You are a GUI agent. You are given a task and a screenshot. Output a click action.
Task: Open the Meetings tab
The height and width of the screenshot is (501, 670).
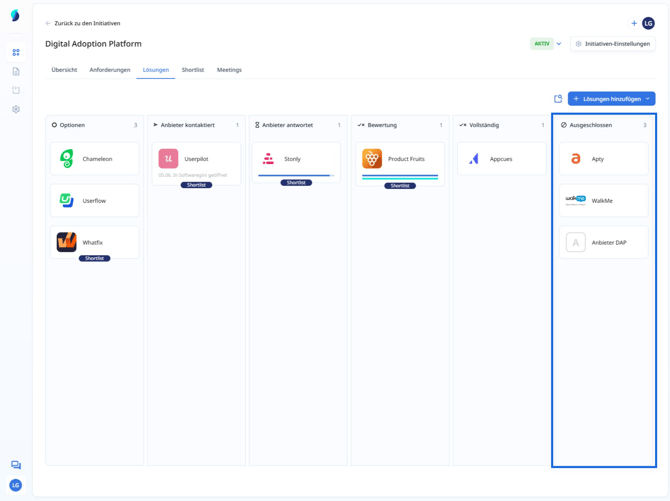(x=229, y=70)
